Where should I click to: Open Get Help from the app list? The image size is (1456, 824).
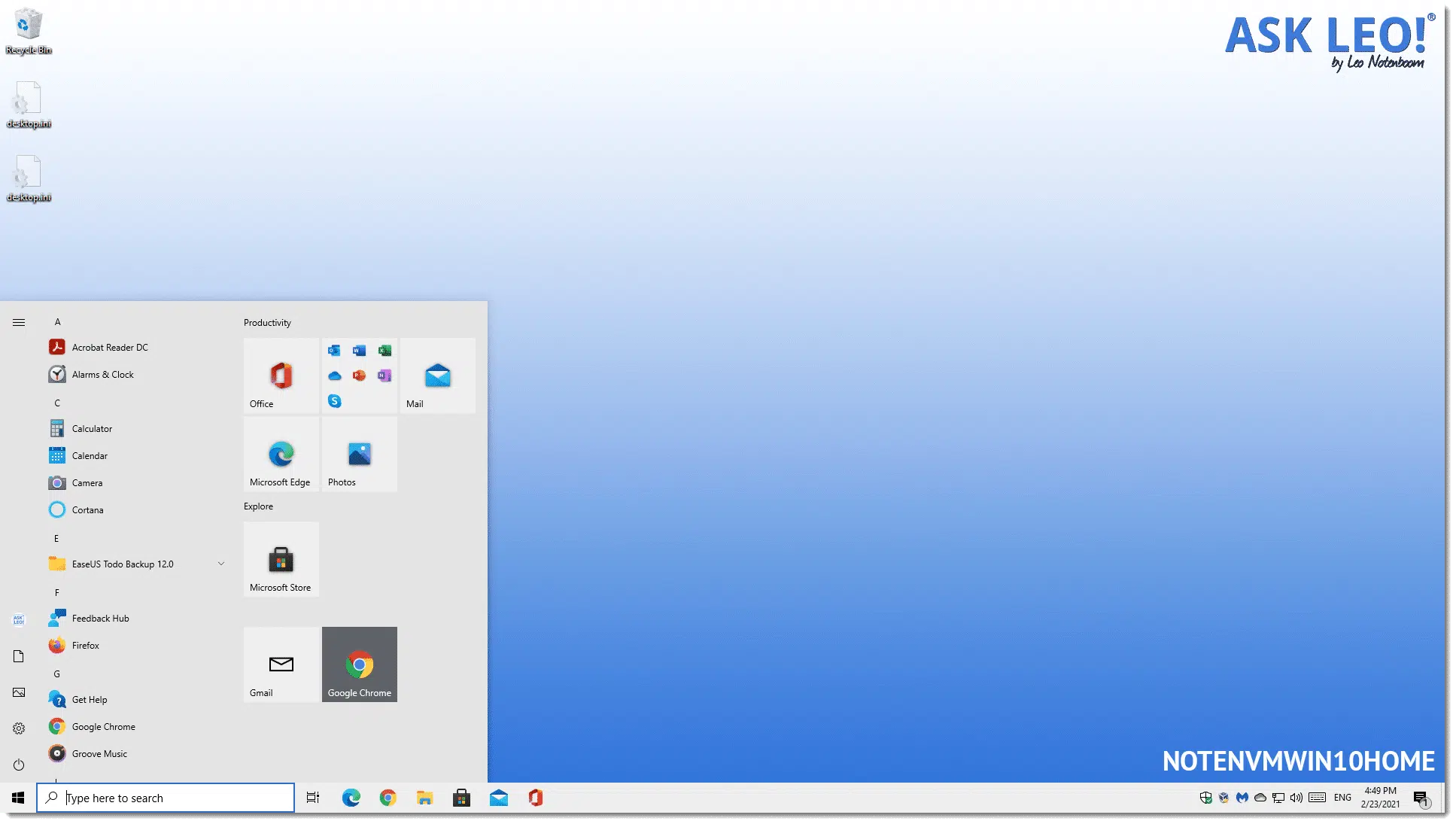coord(135,699)
